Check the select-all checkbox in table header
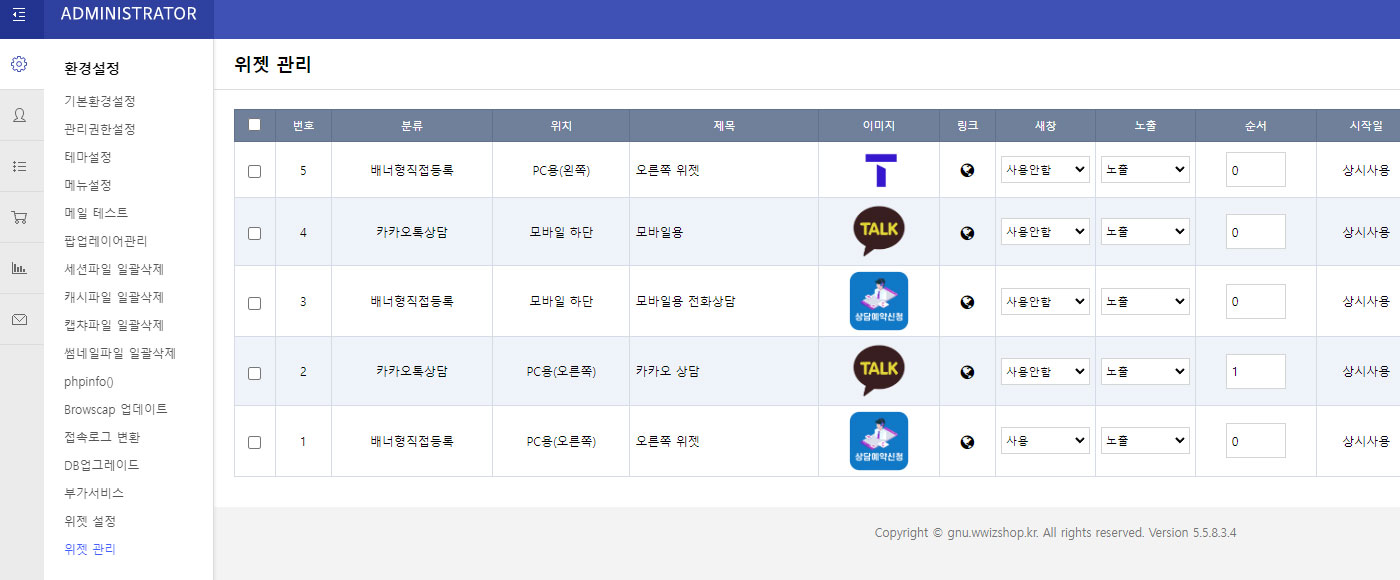This screenshot has height=580, width=1400. (254, 125)
